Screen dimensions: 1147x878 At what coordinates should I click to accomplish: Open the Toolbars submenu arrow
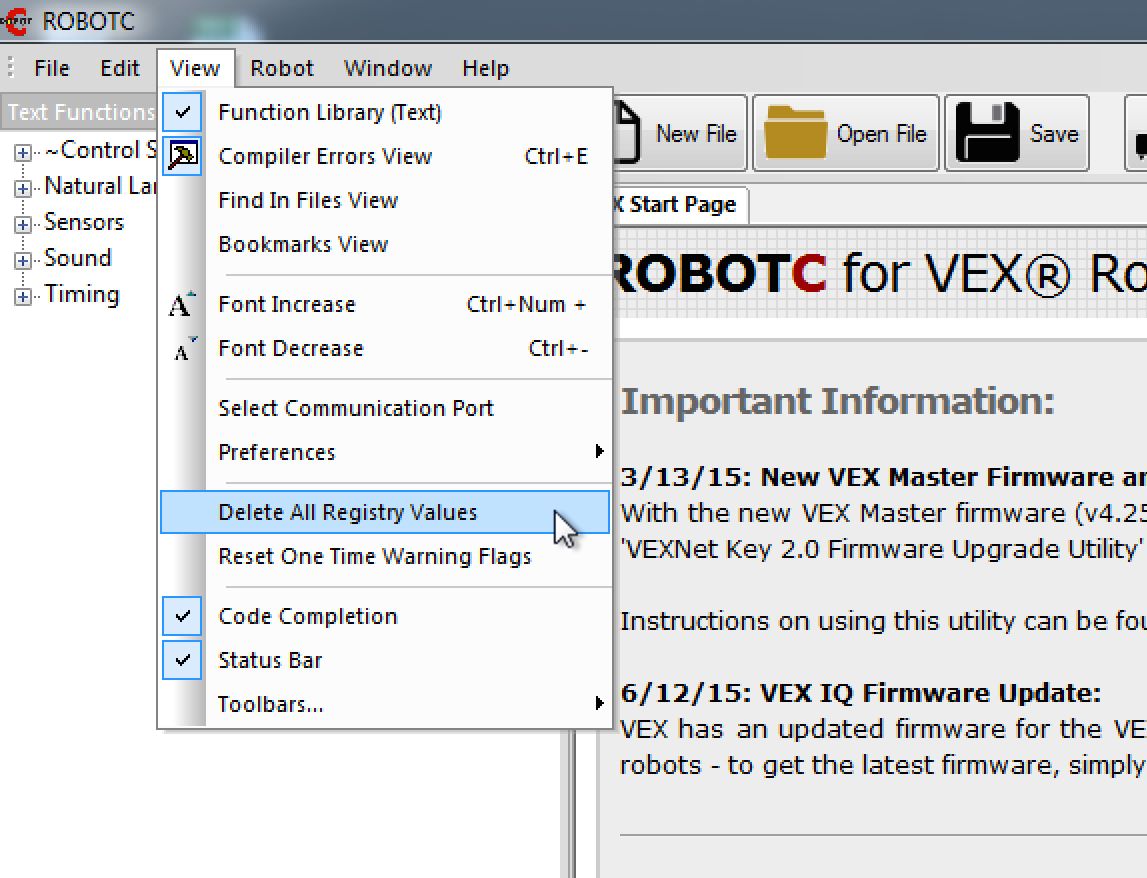click(x=599, y=703)
